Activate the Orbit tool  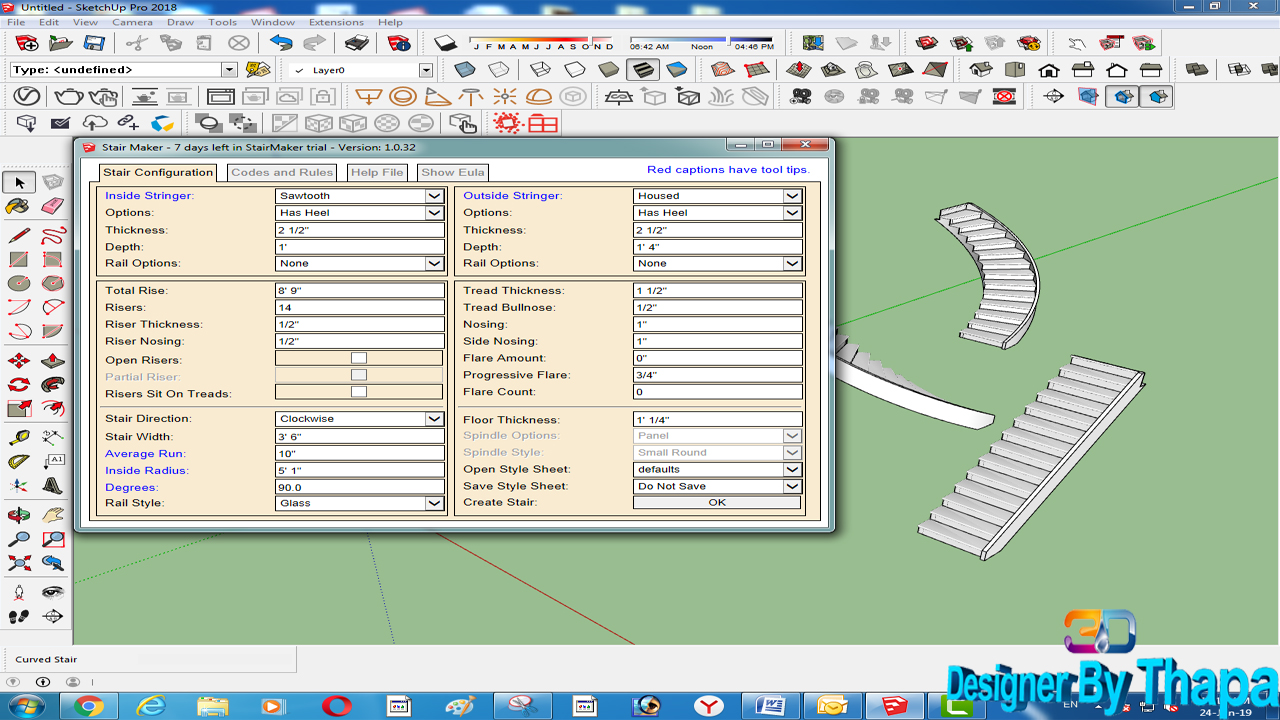click(x=19, y=515)
